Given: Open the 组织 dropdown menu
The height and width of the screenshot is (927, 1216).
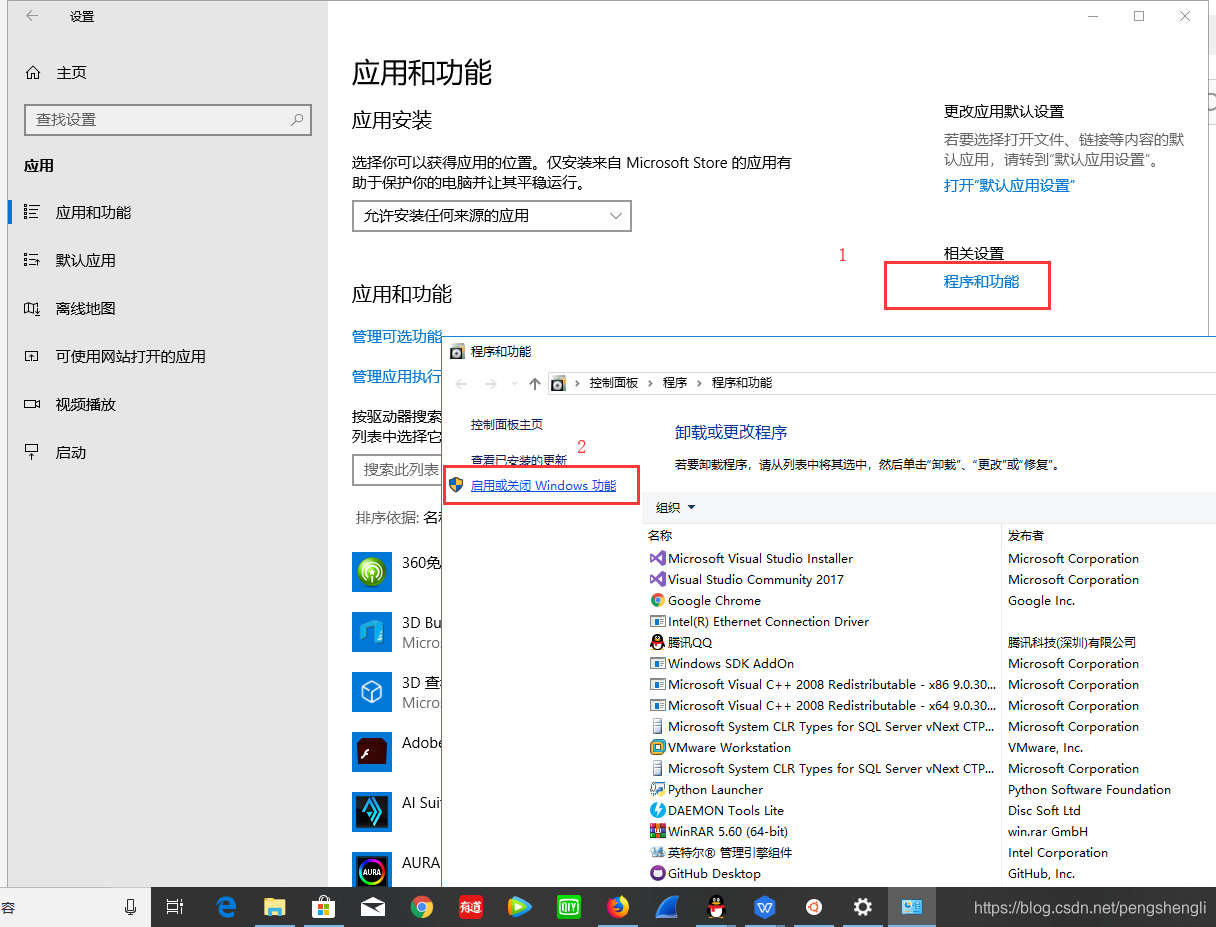Looking at the screenshot, I should [x=676, y=507].
